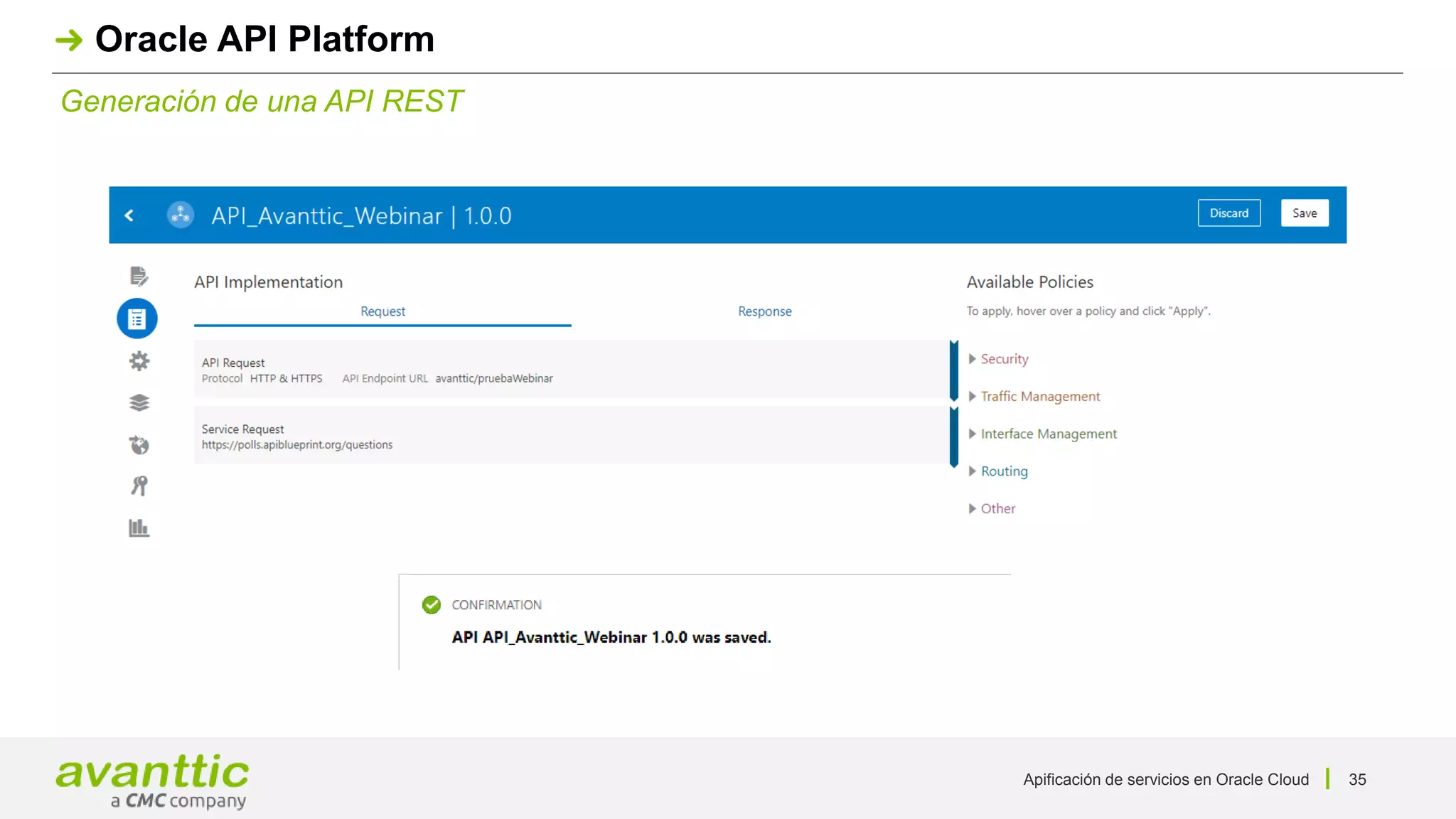Screen dimensions: 1456x819
Task: Expand the Other policies group
Action: click(992, 508)
